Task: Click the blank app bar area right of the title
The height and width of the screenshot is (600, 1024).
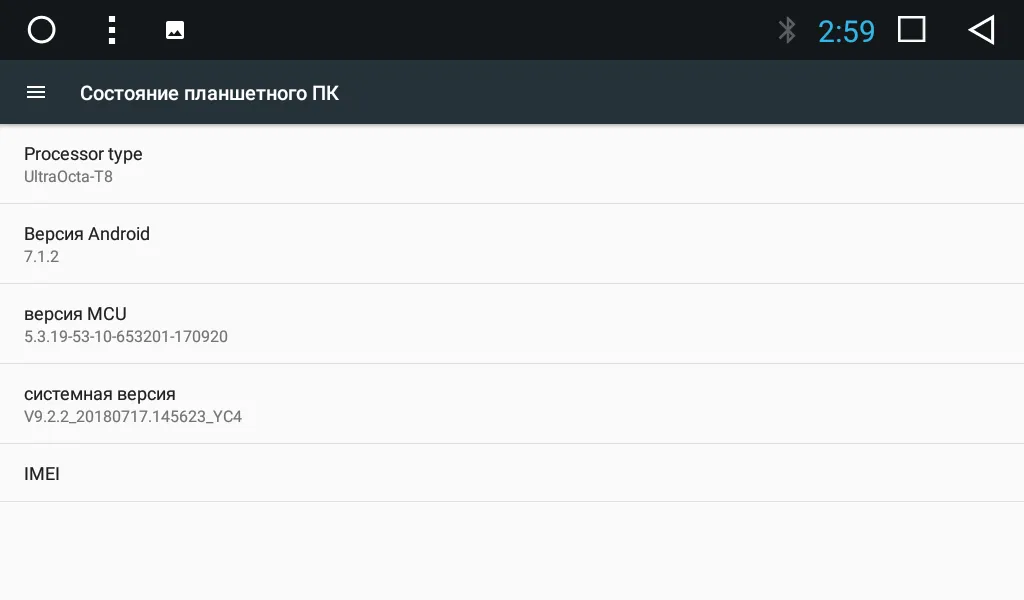Action: click(x=680, y=93)
